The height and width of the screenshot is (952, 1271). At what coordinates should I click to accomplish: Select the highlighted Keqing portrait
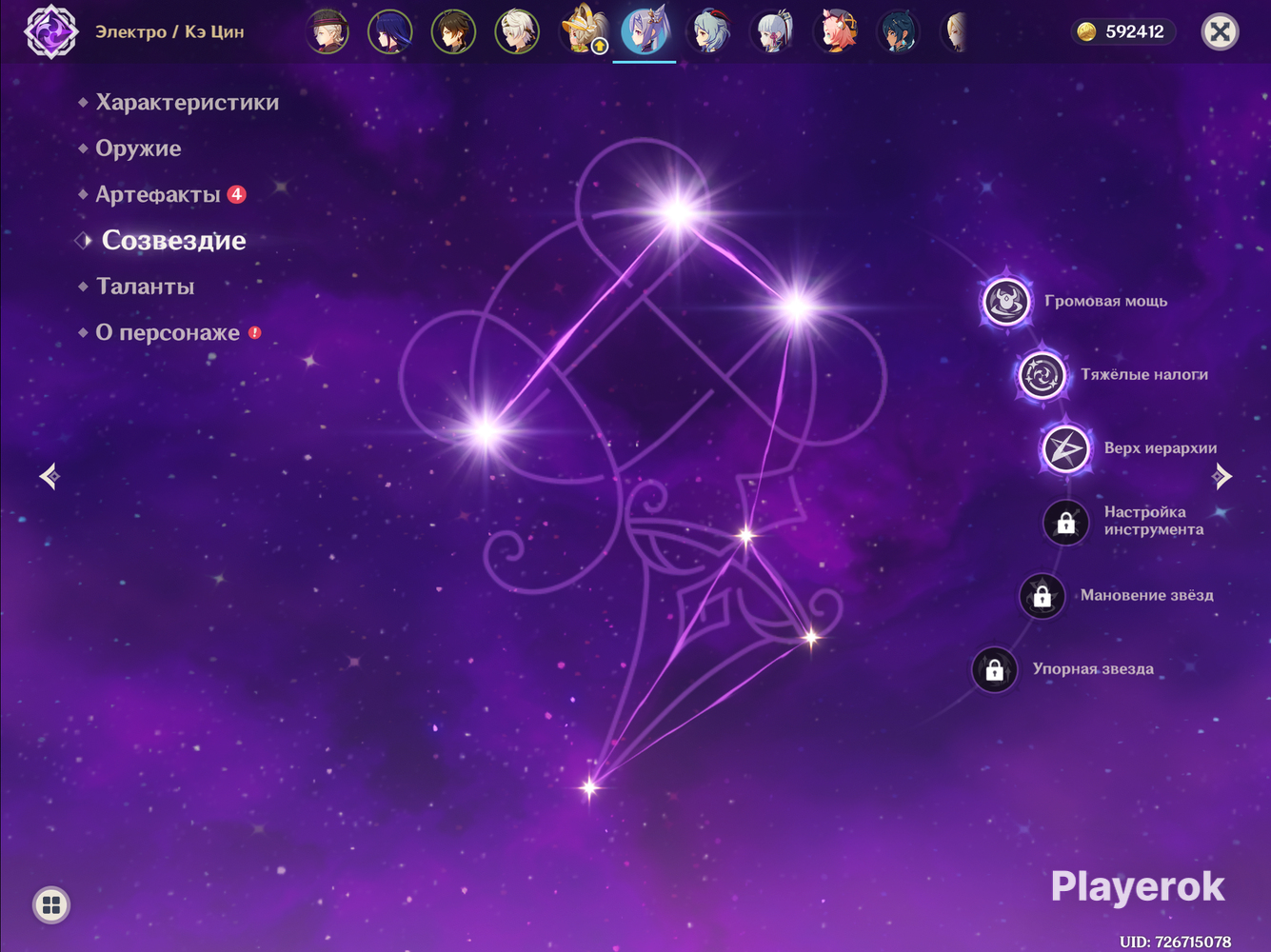pyautogui.click(x=645, y=30)
